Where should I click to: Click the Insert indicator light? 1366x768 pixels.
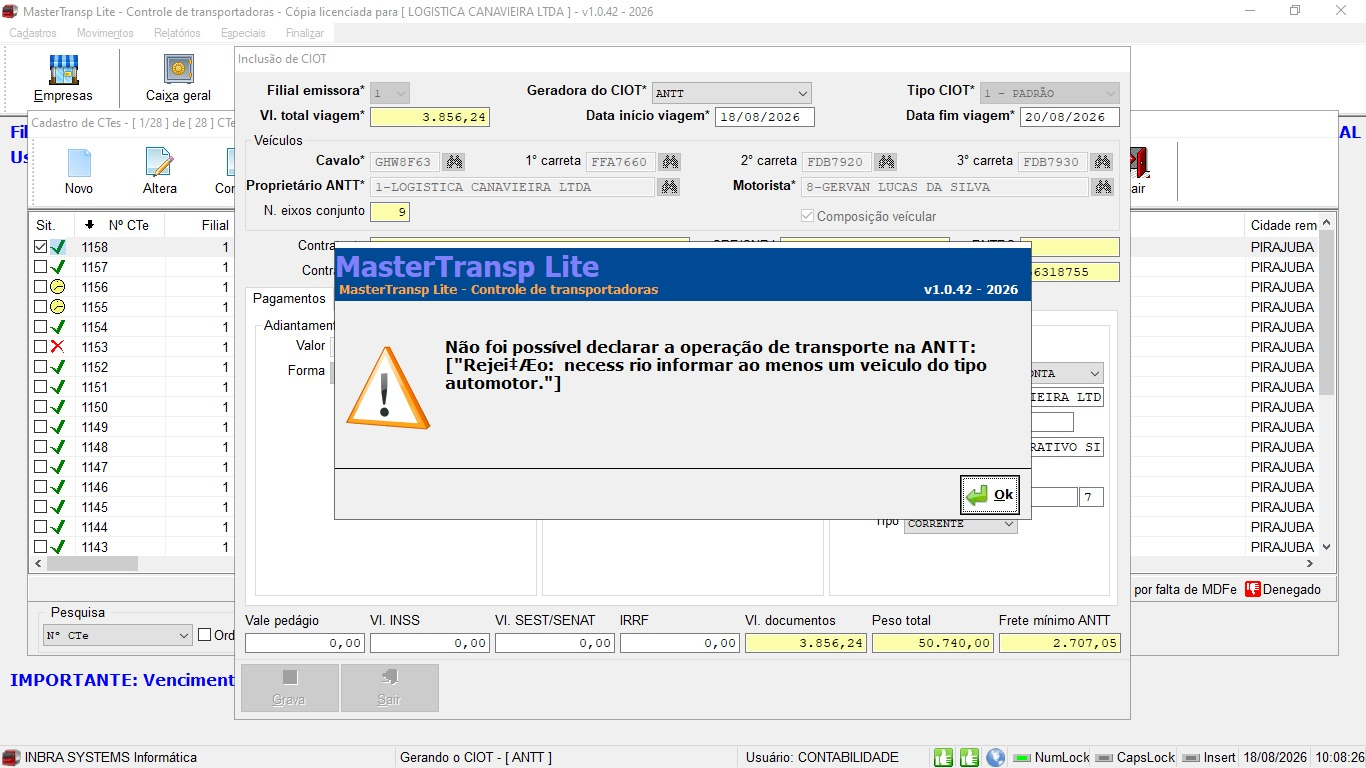(x=1190, y=758)
